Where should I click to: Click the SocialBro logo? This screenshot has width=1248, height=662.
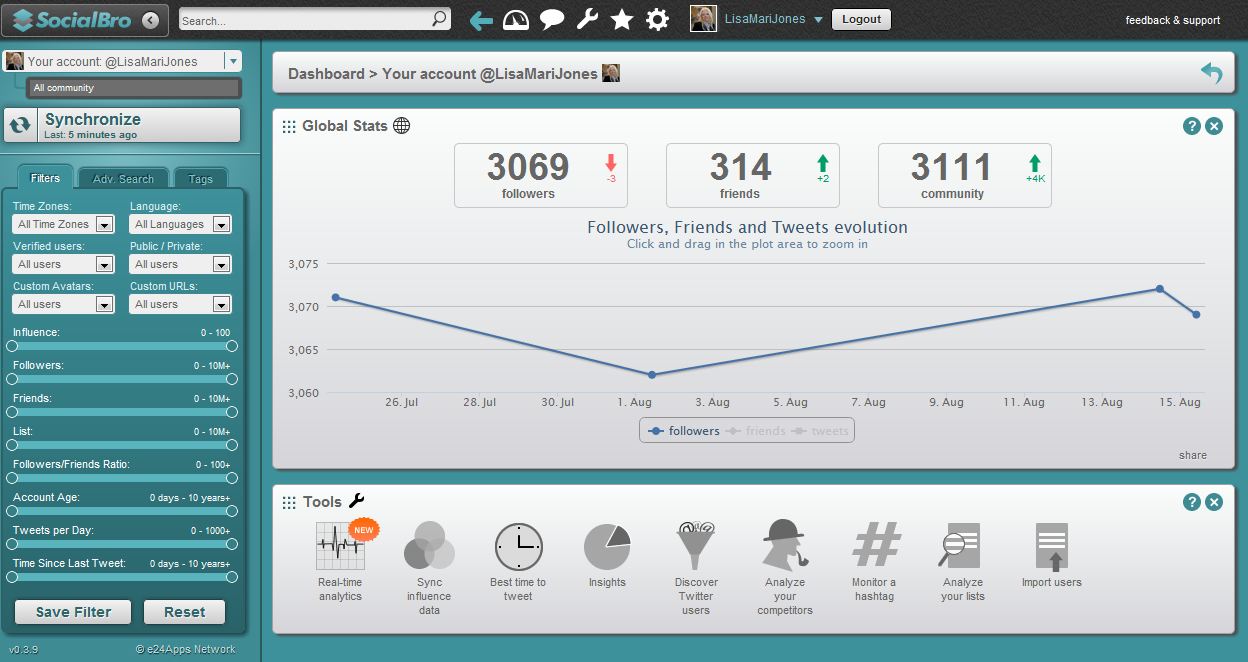(x=70, y=19)
